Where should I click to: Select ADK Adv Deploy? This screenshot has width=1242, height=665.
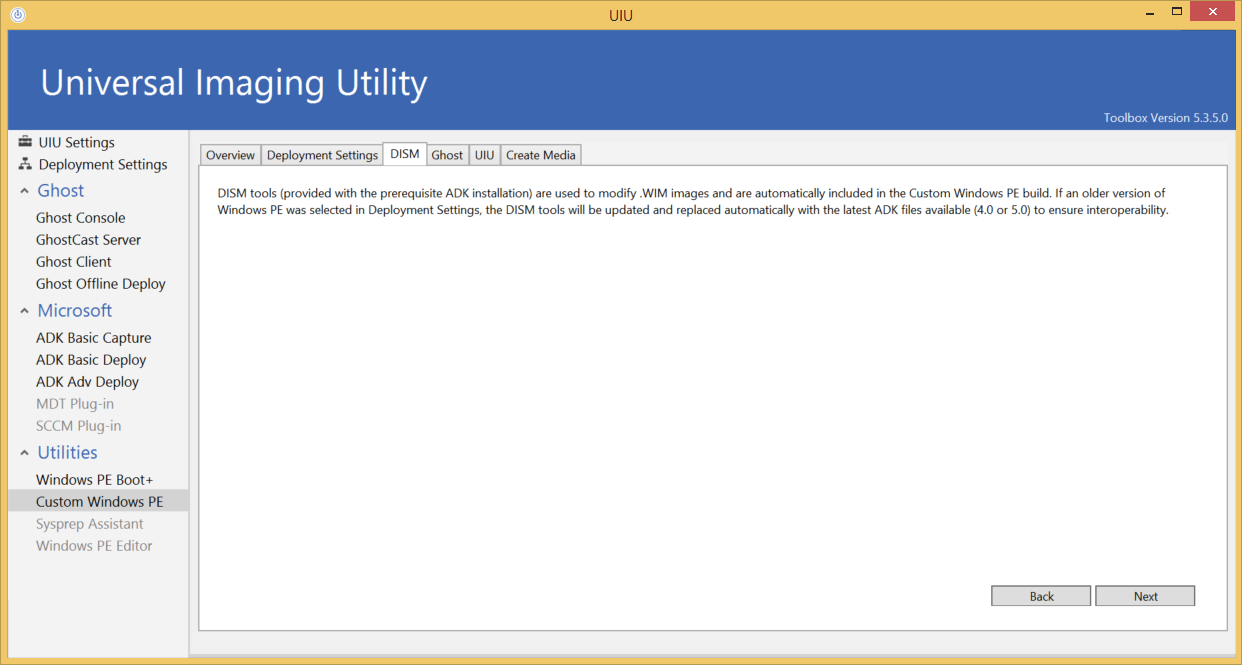point(88,382)
